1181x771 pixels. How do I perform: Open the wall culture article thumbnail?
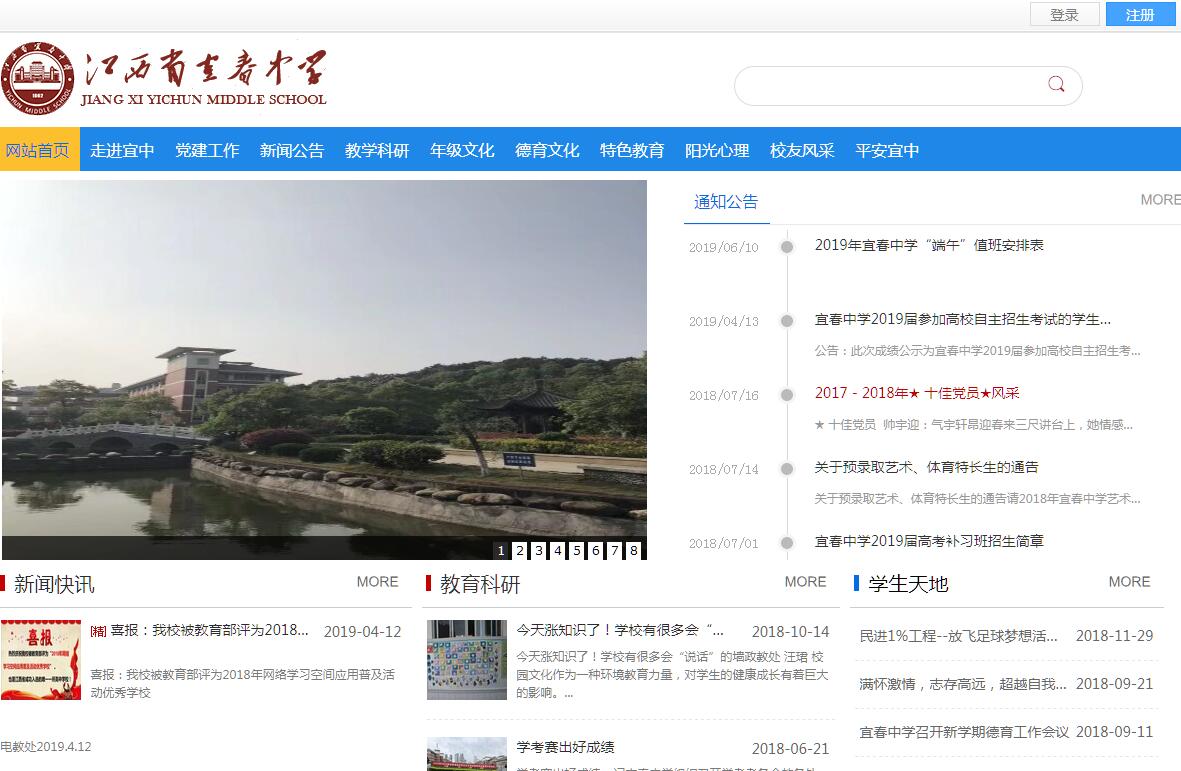(x=466, y=659)
